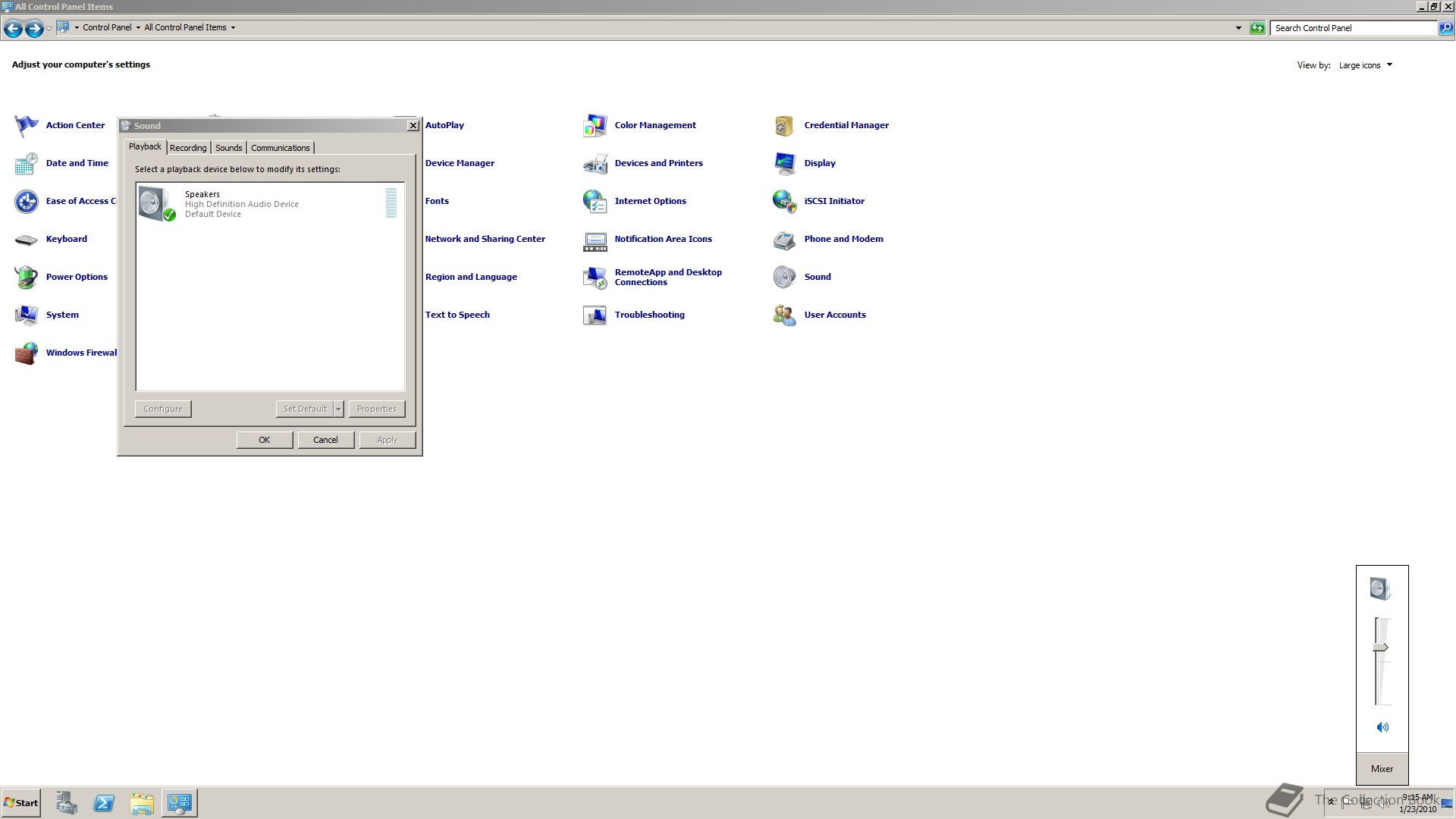Open iSCSI Initiator globe icon
1456x819 pixels.
[785, 201]
